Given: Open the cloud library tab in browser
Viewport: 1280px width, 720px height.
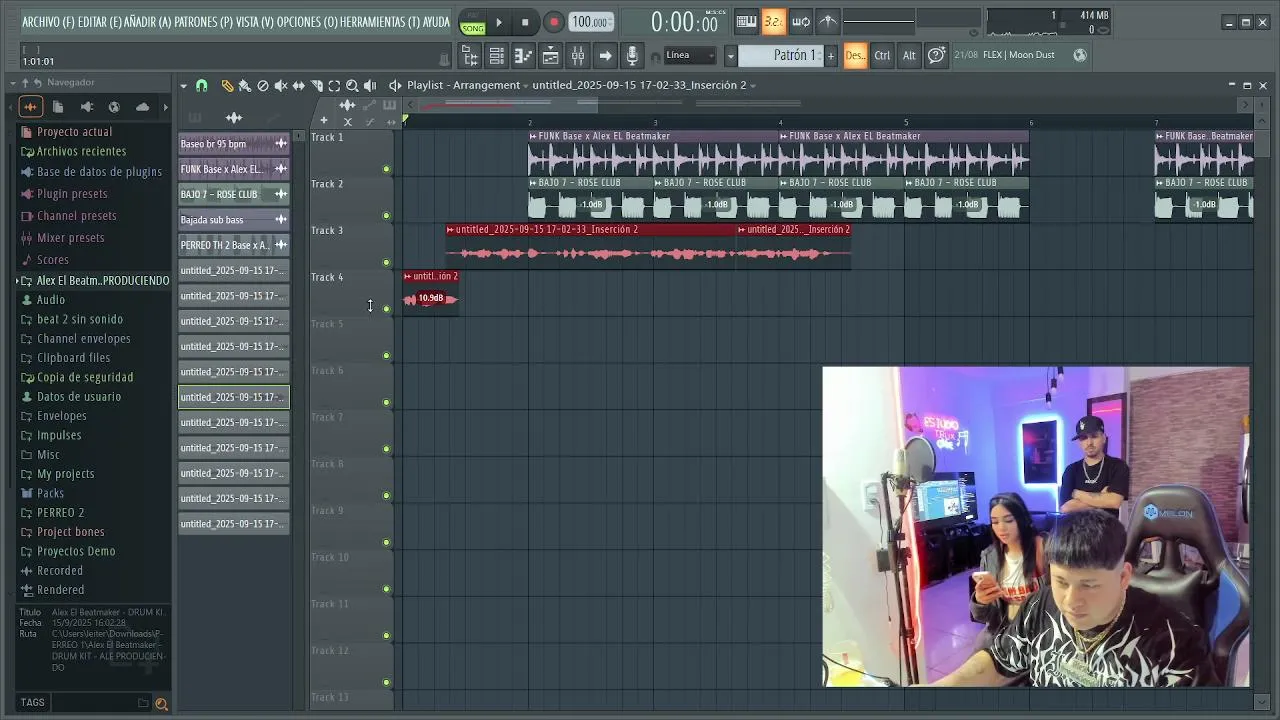Looking at the screenshot, I should click(142, 107).
